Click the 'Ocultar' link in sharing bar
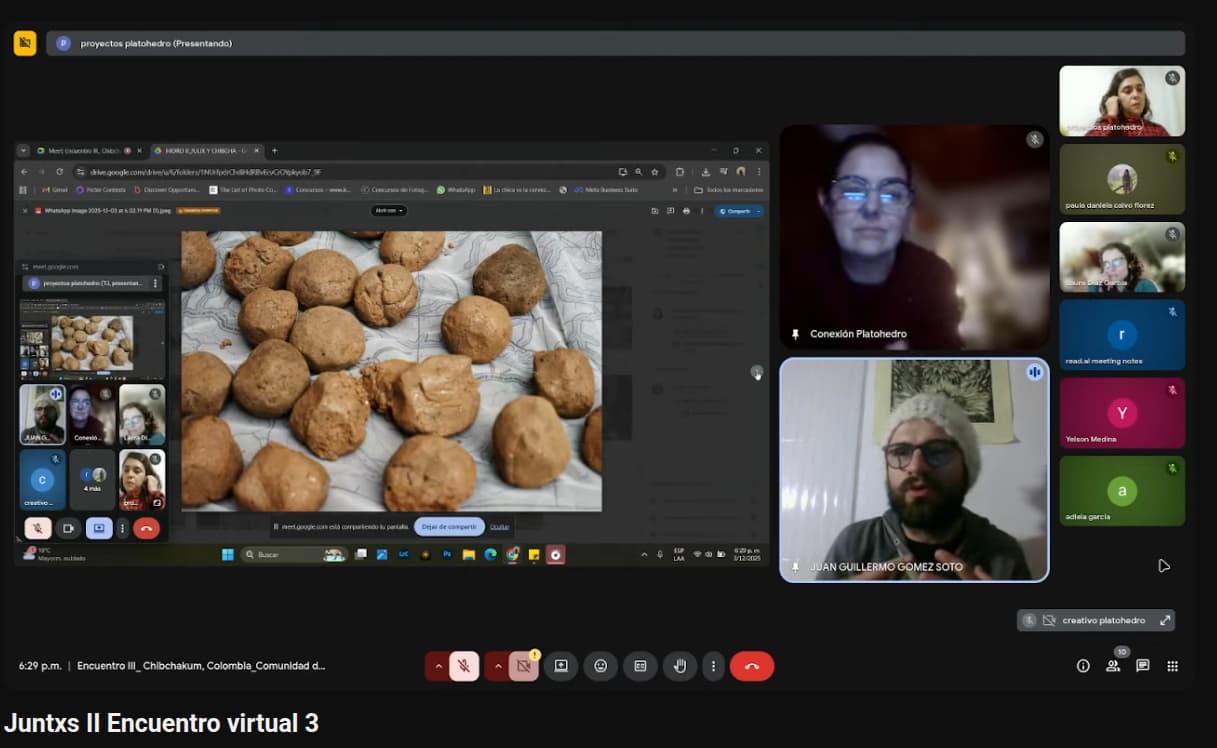This screenshot has height=748, width=1217. pos(499,526)
